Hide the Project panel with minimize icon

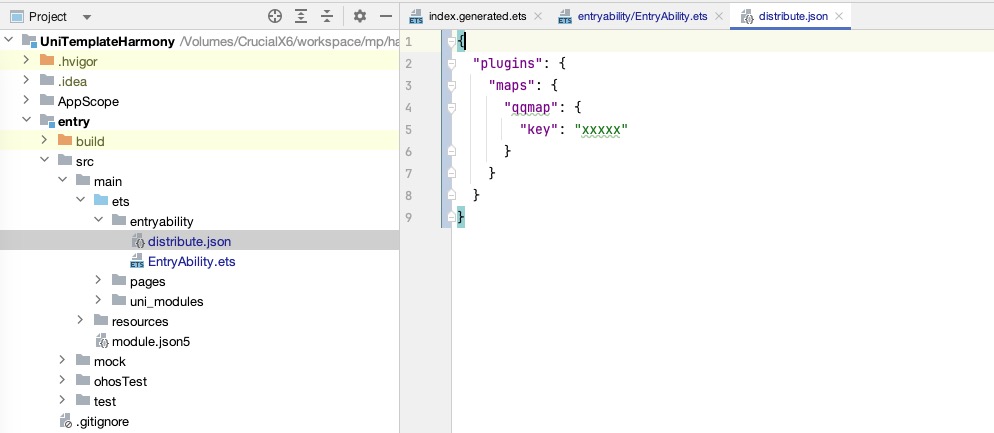[x=385, y=17]
